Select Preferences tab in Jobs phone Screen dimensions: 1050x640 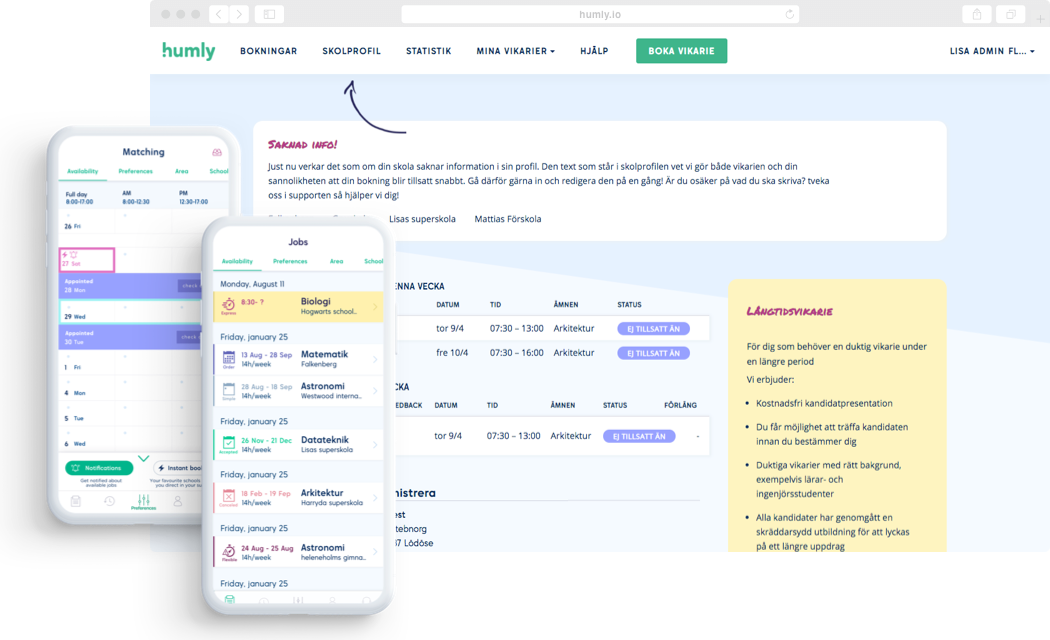290,261
